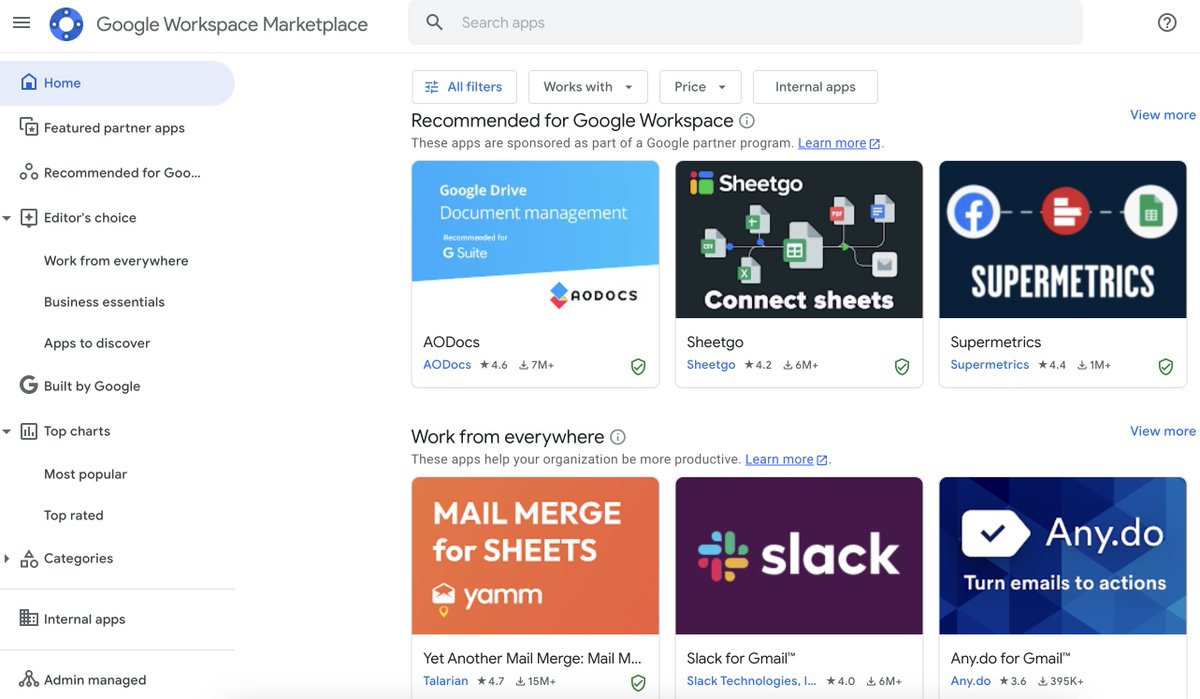Click the All filters button
Screen dimensions: 1200x699
464,87
